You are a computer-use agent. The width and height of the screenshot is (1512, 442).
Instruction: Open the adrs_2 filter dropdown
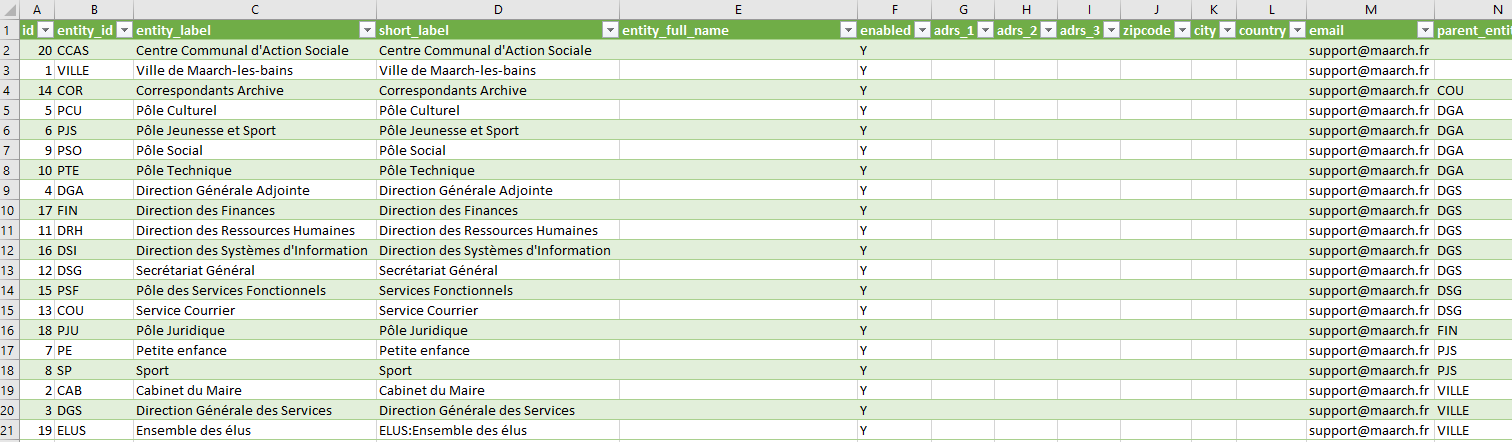[x=1047, y=31]
